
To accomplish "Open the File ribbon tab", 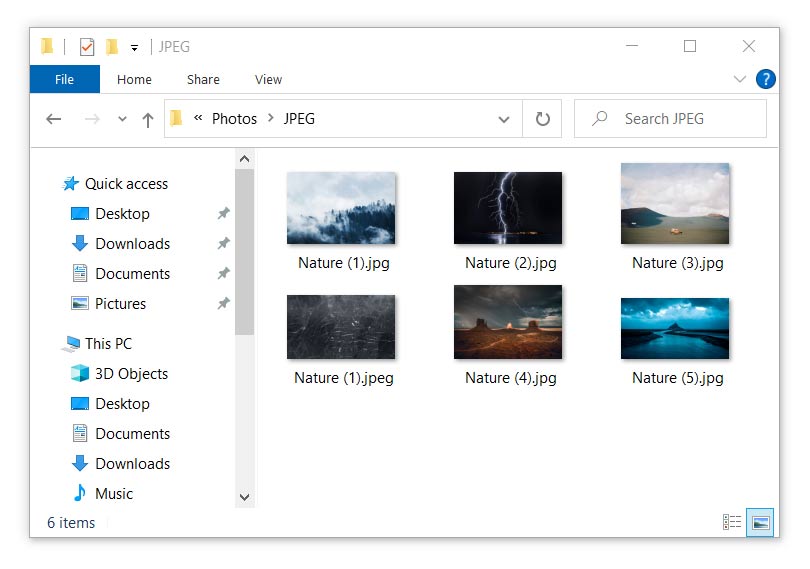I will (65, 80).
